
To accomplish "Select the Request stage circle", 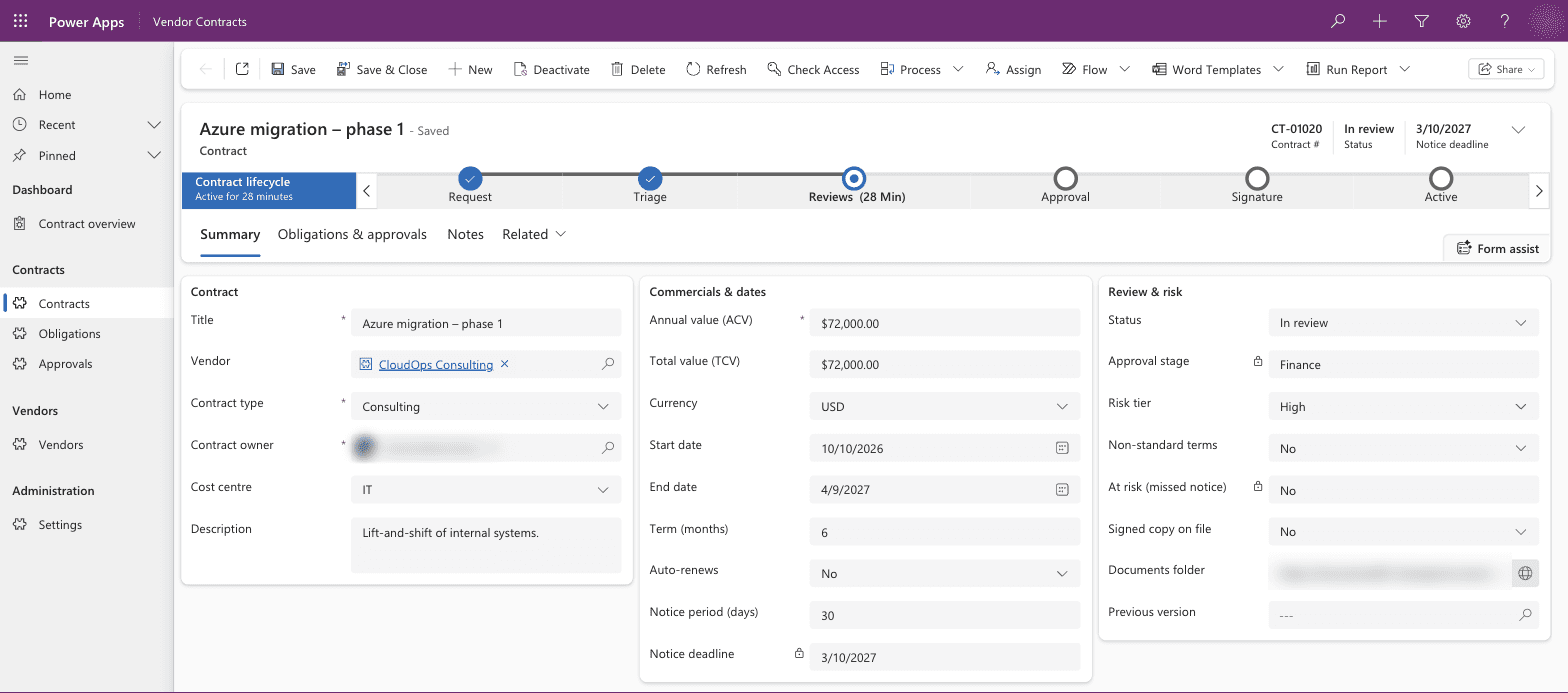I will pos(470,178).
